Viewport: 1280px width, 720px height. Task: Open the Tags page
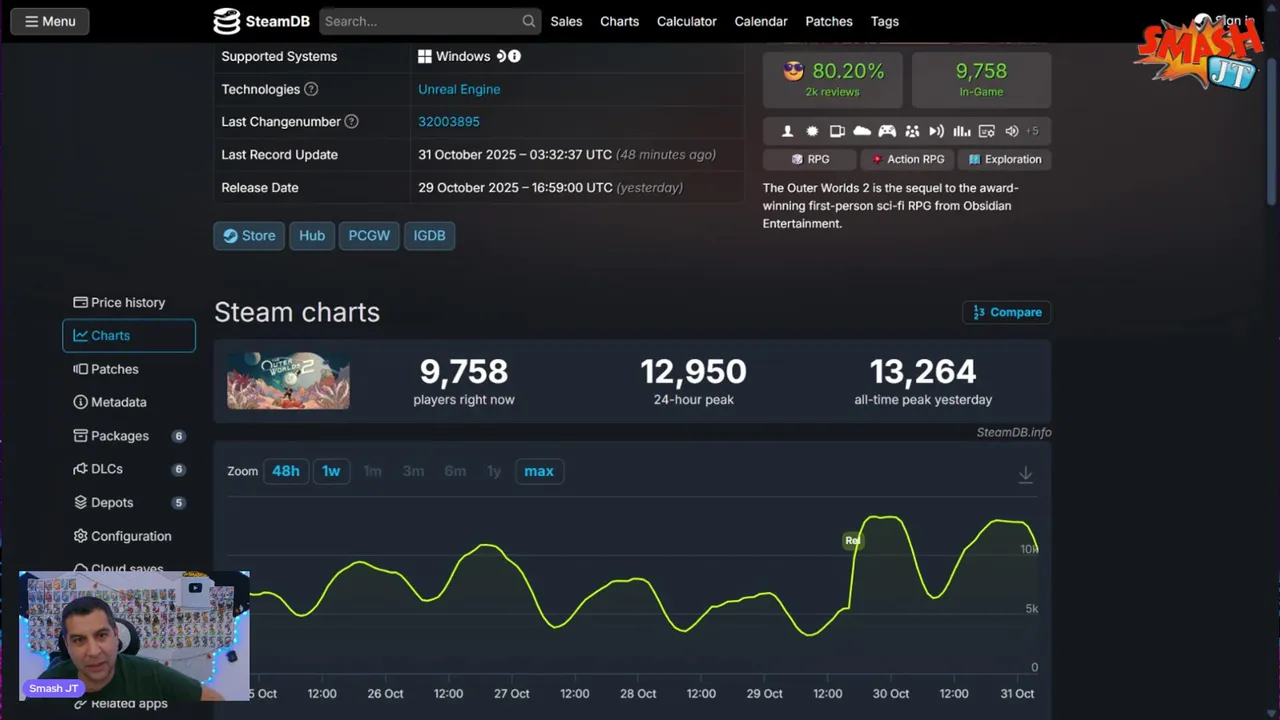point(884,21)
